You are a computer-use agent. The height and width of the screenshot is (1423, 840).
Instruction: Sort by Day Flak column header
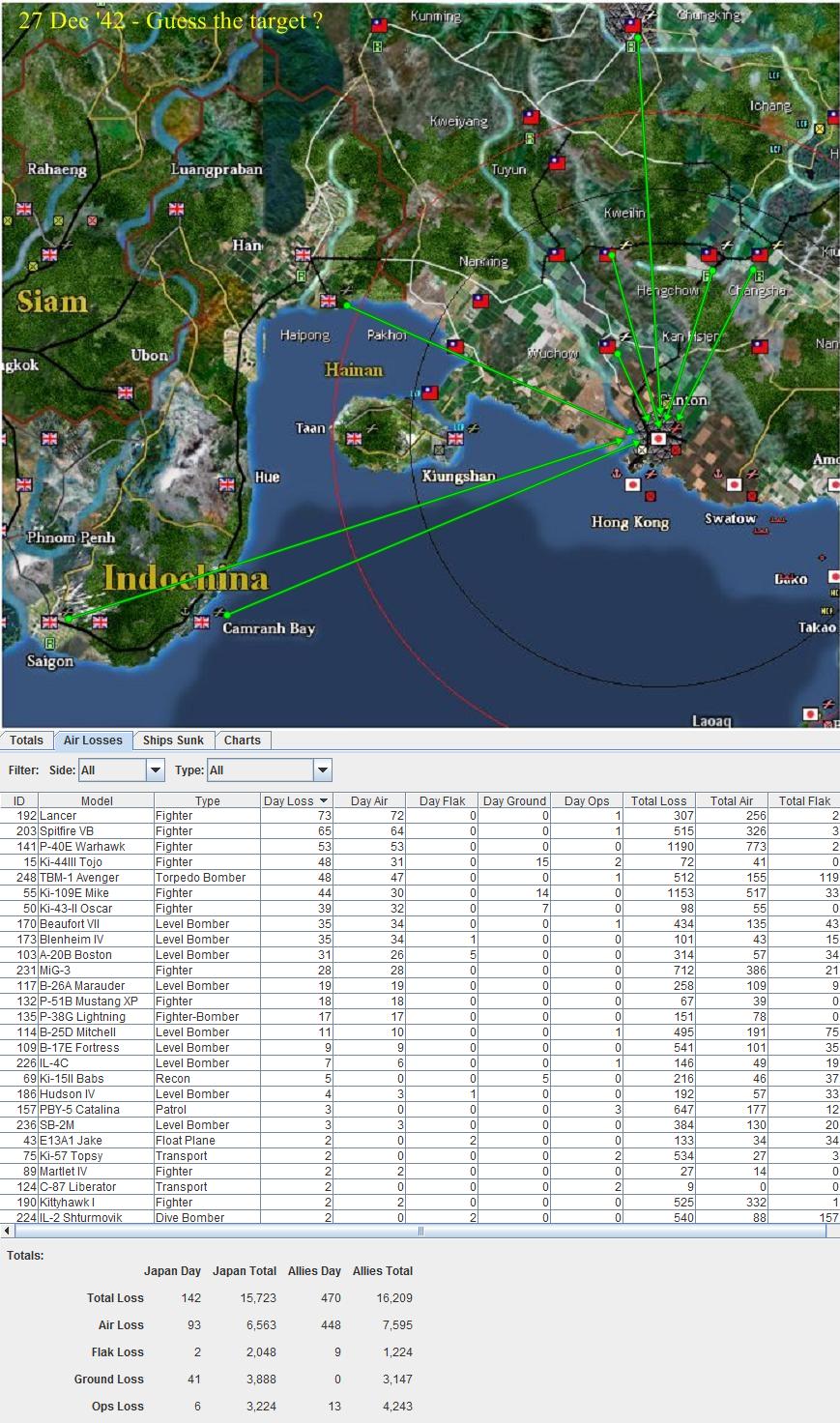click(x=443, y=800)
